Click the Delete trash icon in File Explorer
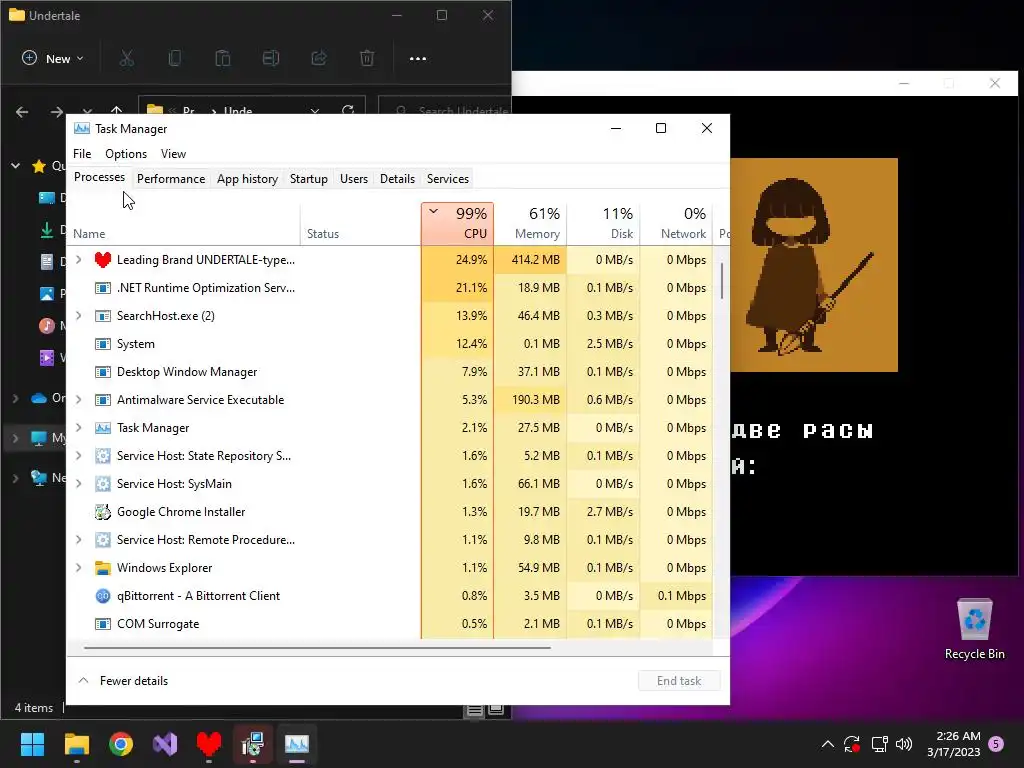Screen dimensions: 1024x768 click(367, 59)
